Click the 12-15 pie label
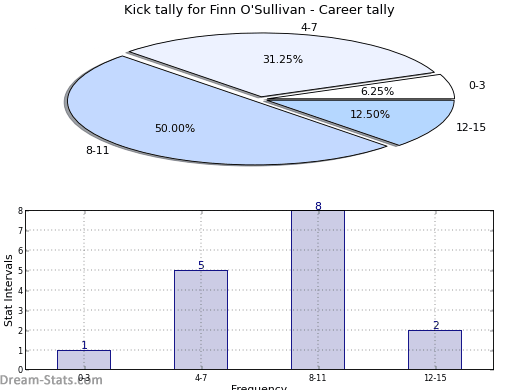This screenshot has width=520, height=390. [x=471, y=127]
